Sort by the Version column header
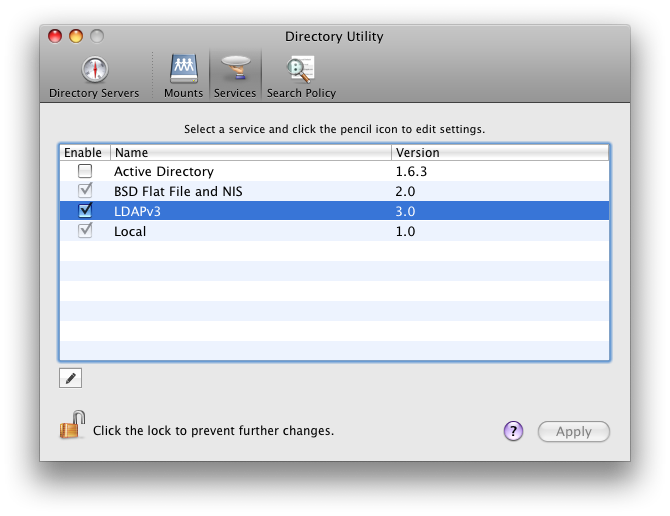This screenshot has width=670, height=516. 499,153
